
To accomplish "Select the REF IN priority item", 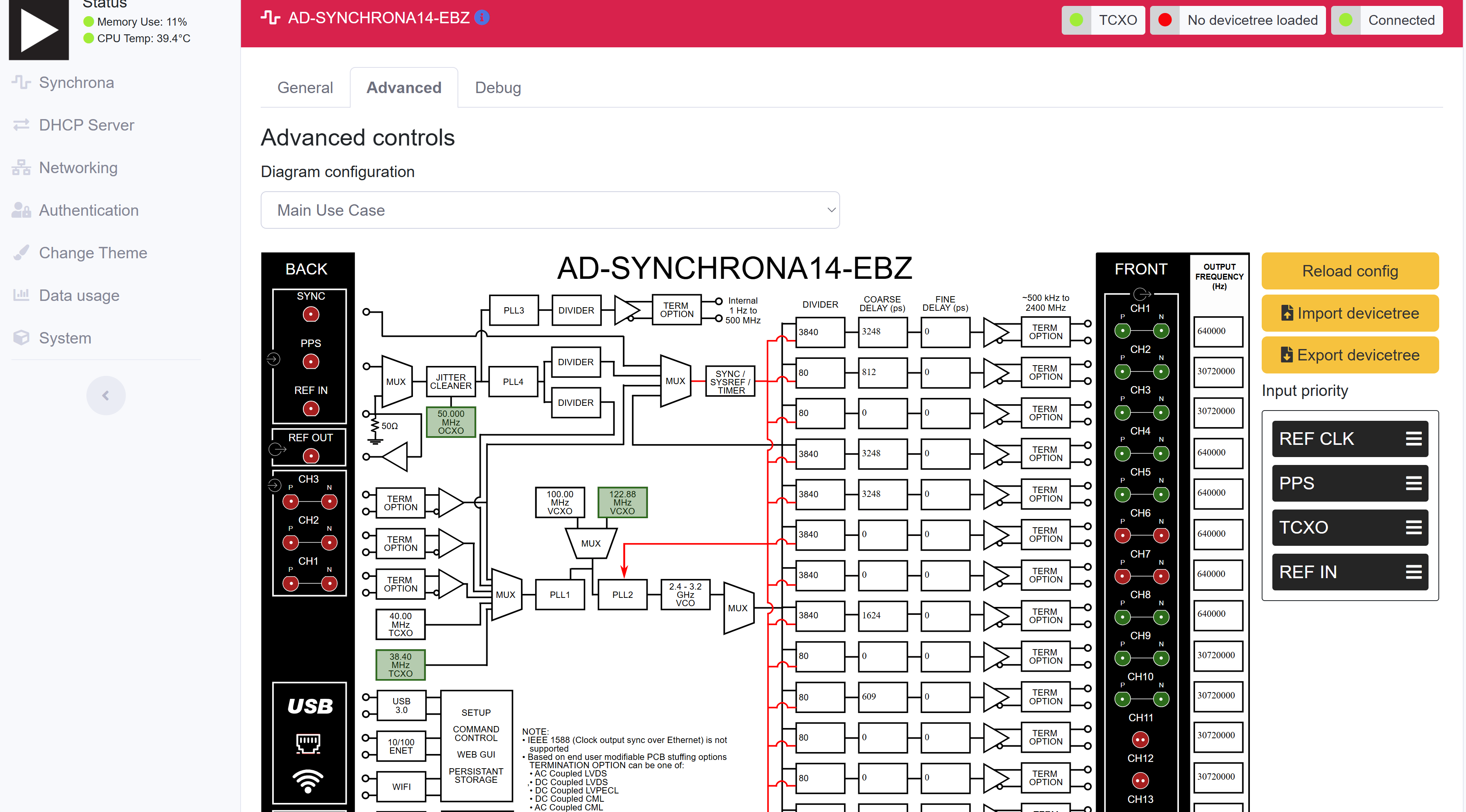I will pyautogui.click(x=1350, y=572).
